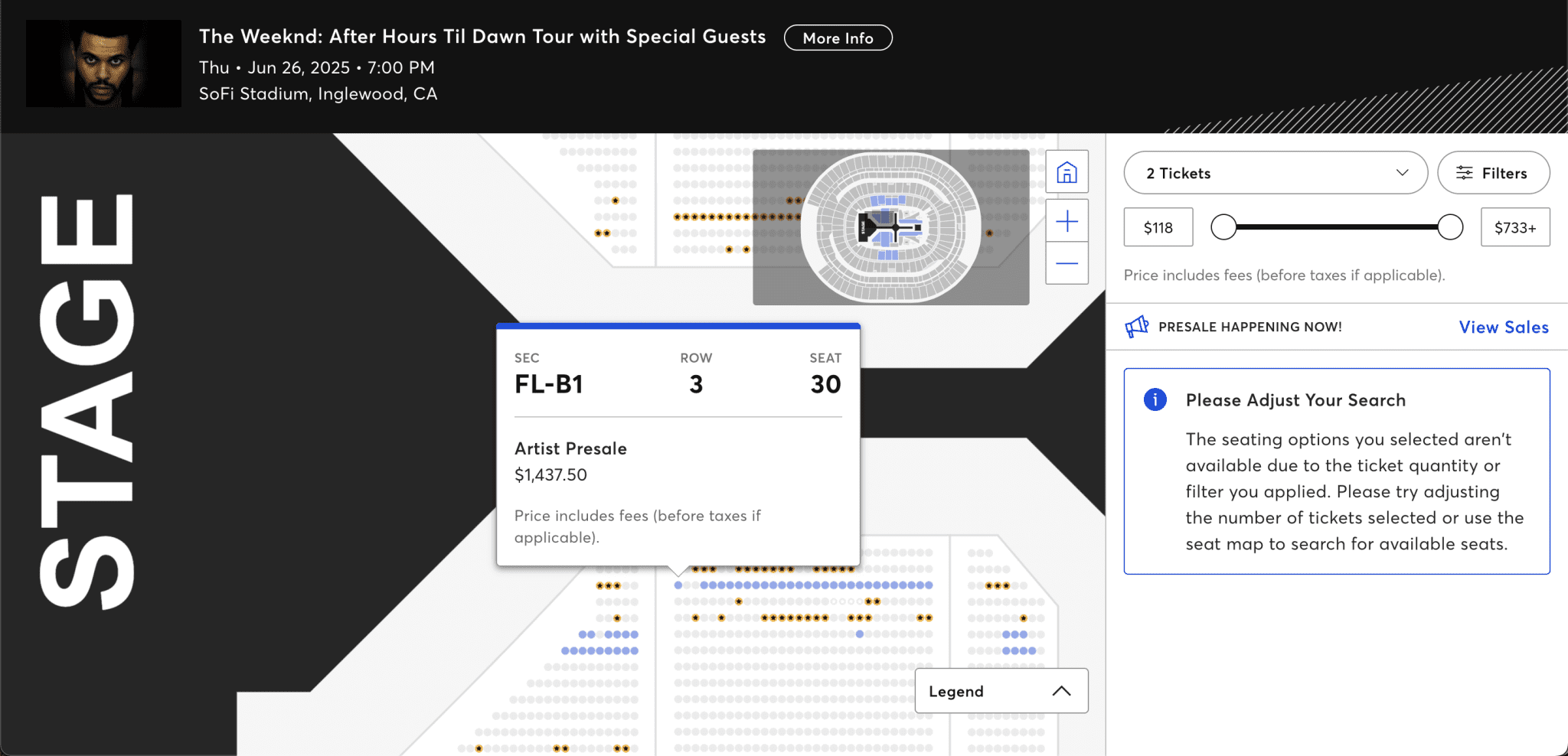Viewport: 1568px width, 756px height.
Task: Click the $118 minimum price field
Action: pyautogui.click(x=1158, y=226)
